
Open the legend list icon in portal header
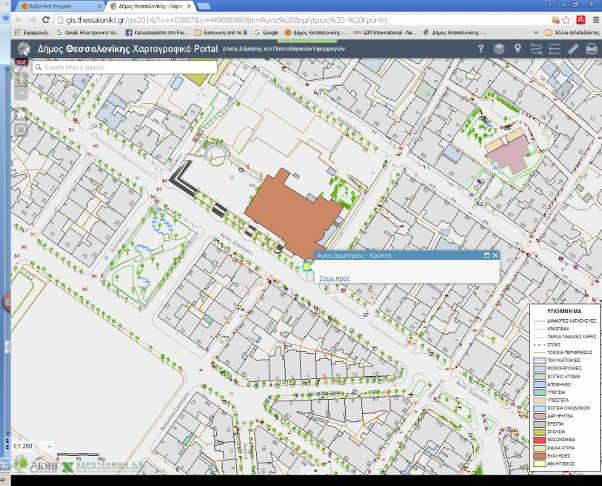click(x=554, y=49)
